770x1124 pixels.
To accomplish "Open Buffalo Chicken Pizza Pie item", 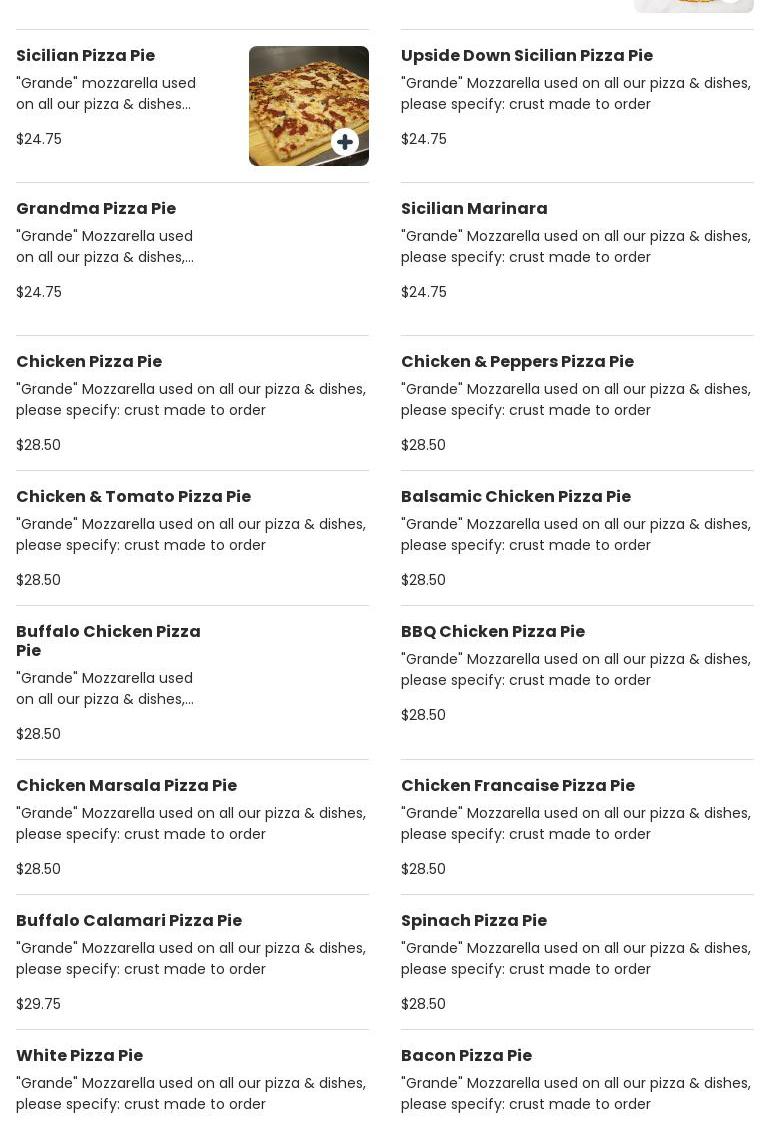I will pos(108,640).
